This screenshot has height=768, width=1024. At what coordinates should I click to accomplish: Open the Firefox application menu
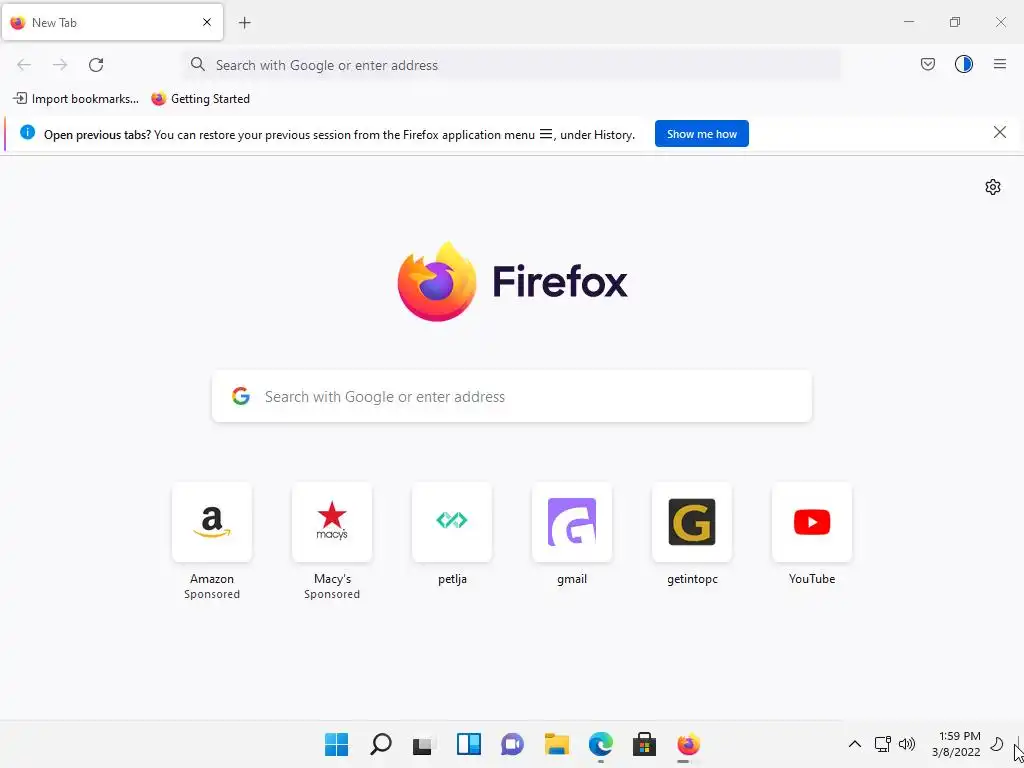point(1000,64)
